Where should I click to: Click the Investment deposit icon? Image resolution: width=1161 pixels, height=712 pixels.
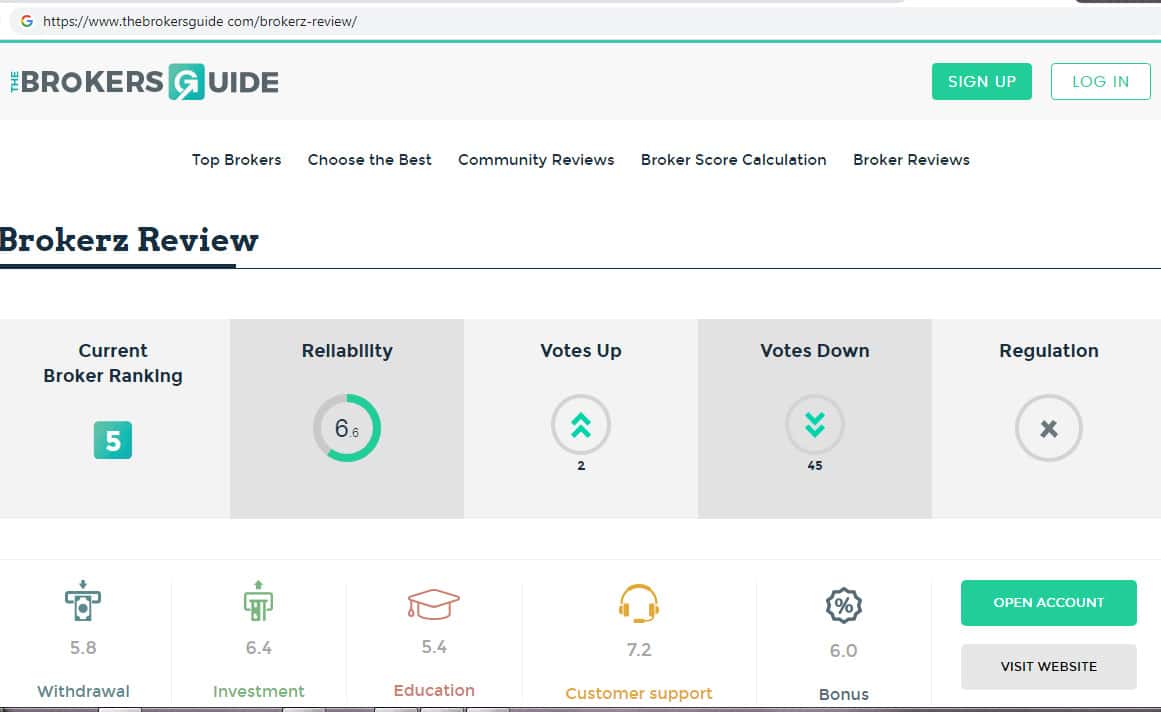coord(258,601)
